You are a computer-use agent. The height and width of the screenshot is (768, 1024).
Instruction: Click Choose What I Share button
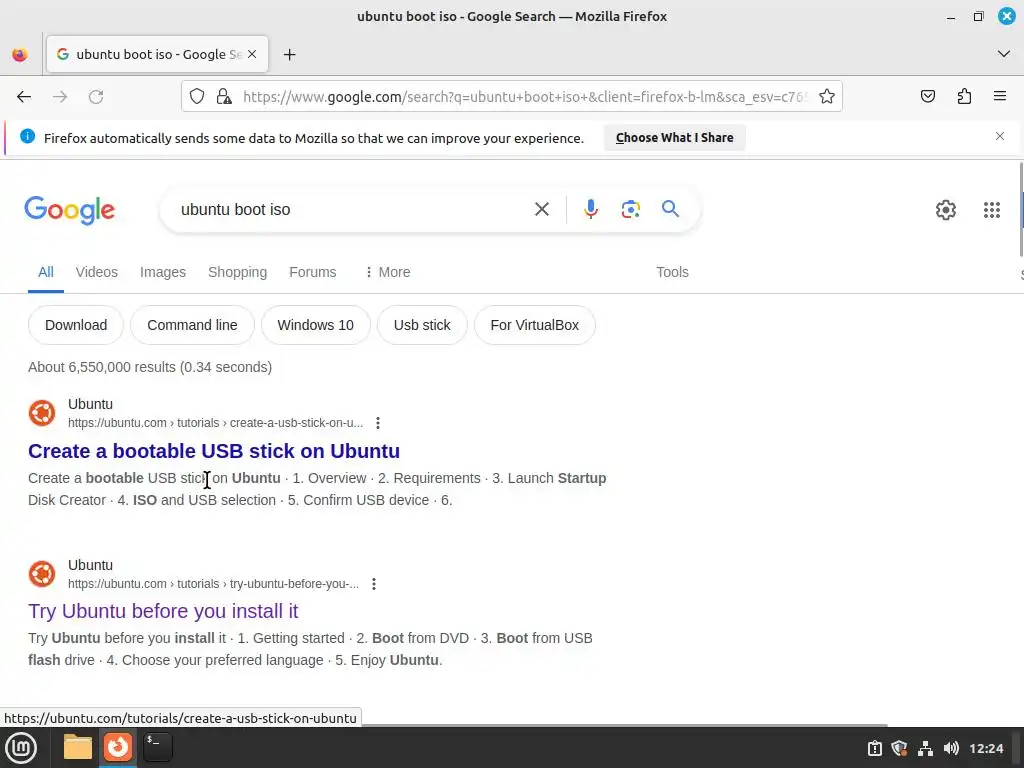[674, 138]
